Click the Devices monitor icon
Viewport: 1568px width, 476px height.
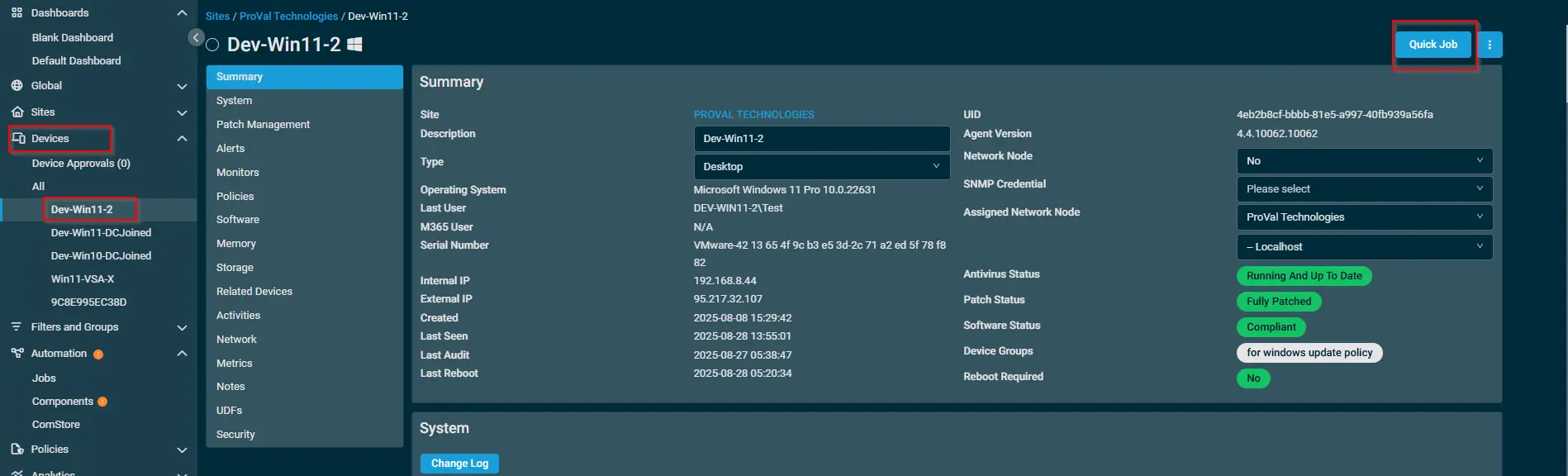click(x=18, y=138)
